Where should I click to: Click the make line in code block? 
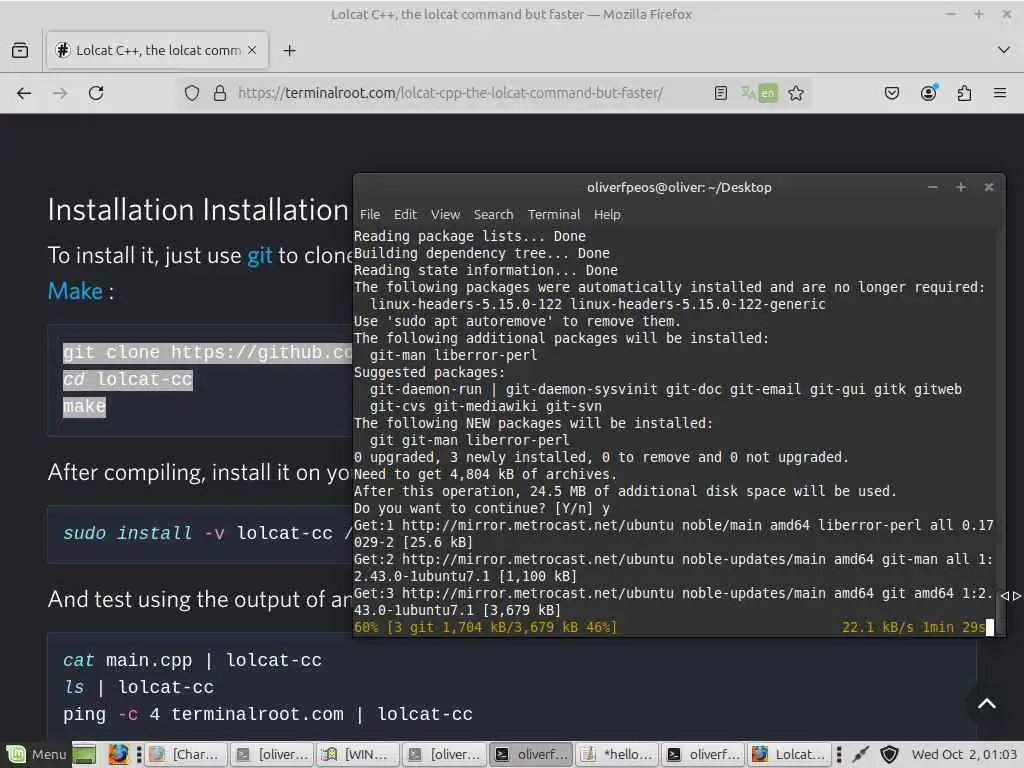[x=84, y=406]
